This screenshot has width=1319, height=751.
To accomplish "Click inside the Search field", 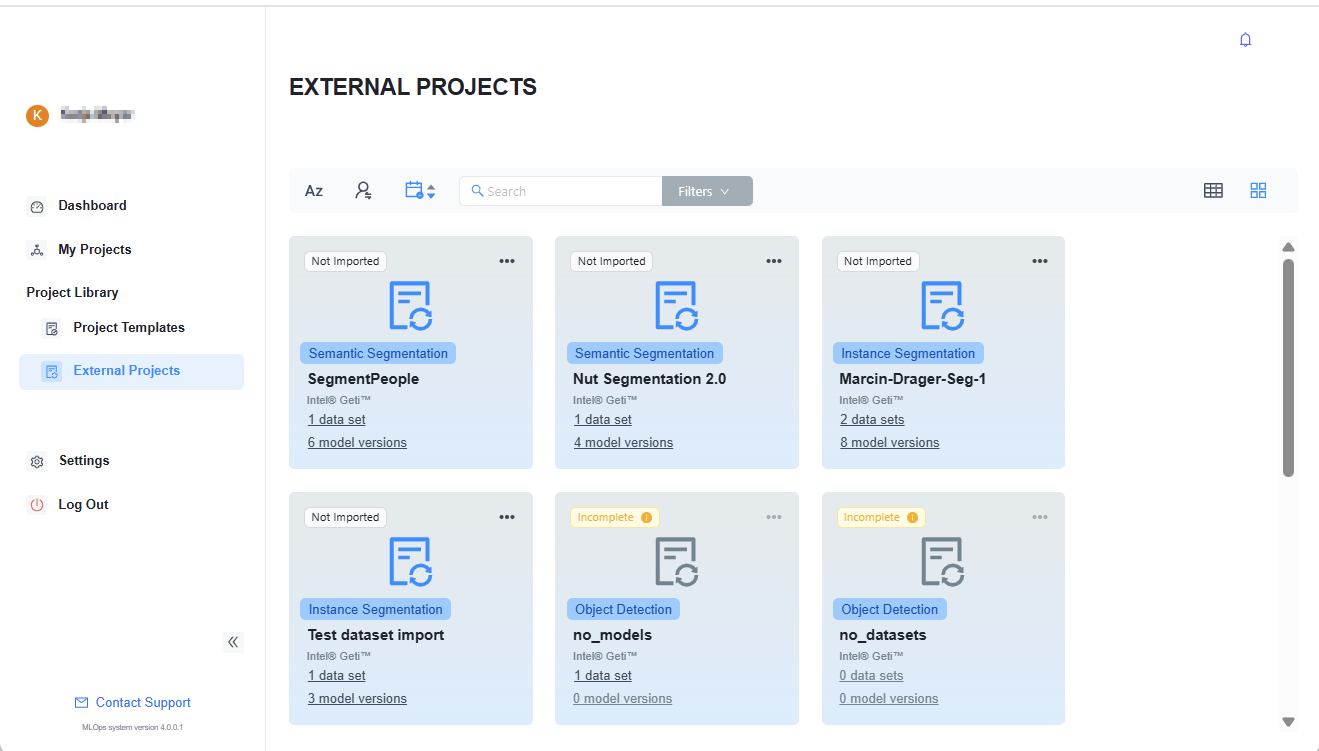I will pyautogui.click(x=560, y=190).
